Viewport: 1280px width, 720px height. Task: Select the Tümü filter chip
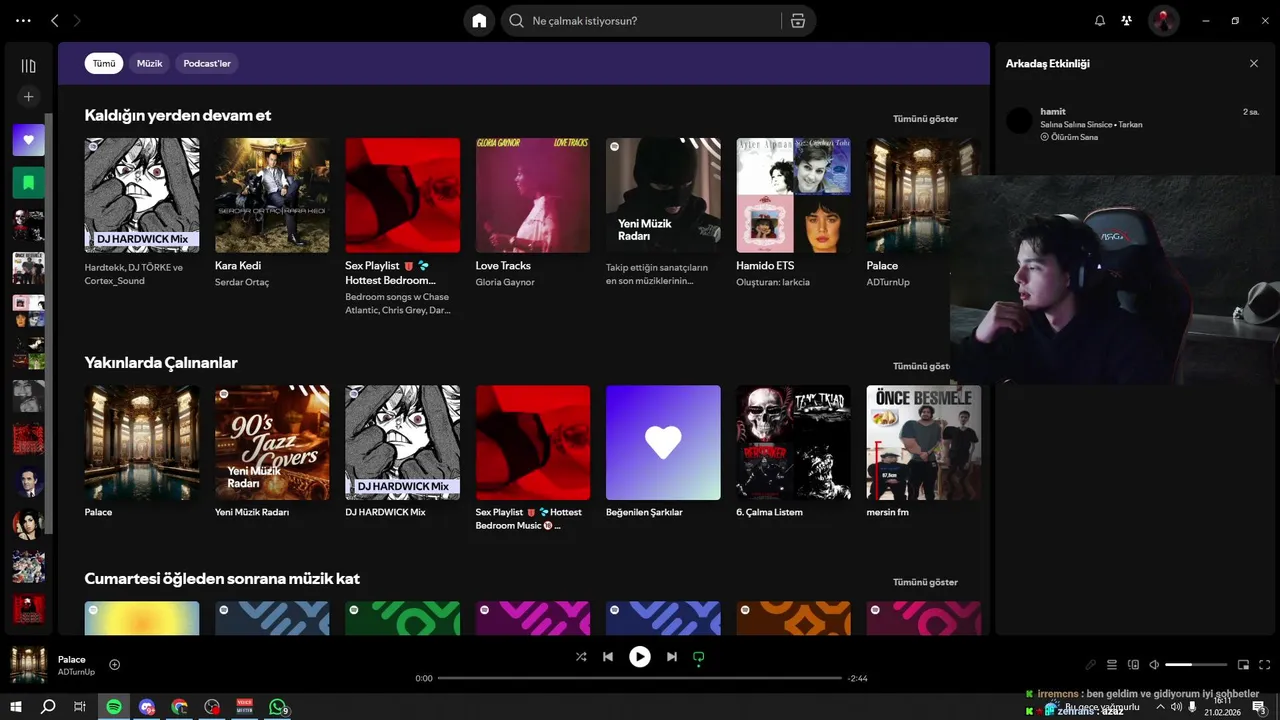pyautogui.click(x=104, y=63)
